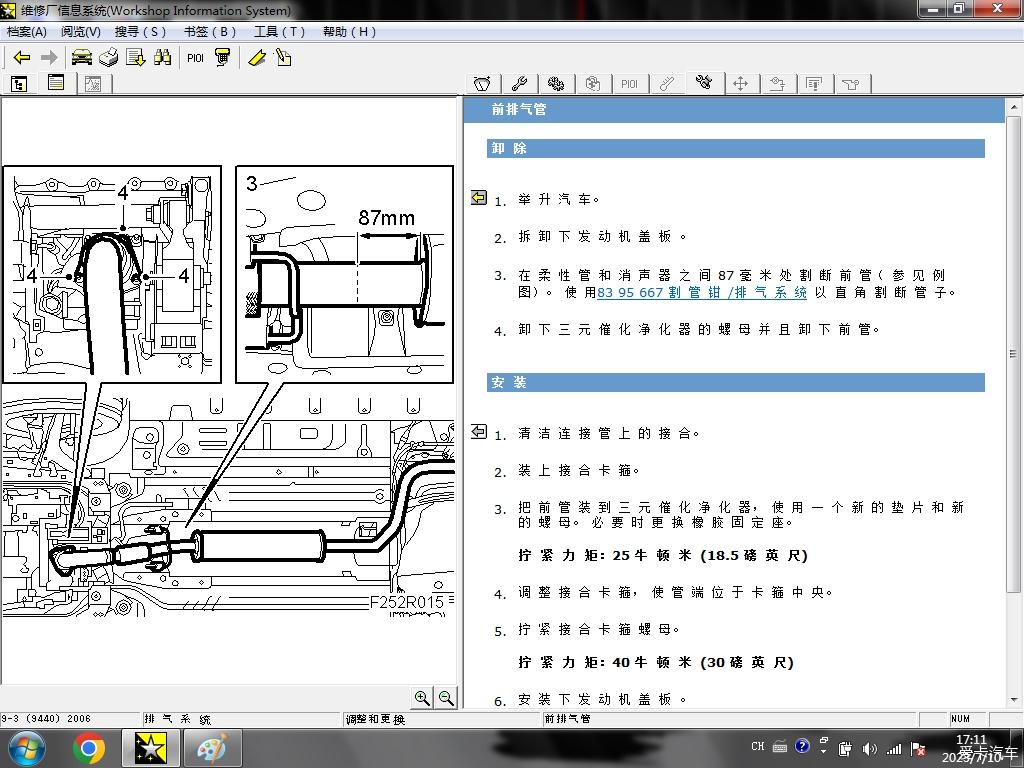Image resolution: width=1024 pixels, height=768 pixels.
Task: Open the first section tab with sparkle icon
Action: (483, 84)
